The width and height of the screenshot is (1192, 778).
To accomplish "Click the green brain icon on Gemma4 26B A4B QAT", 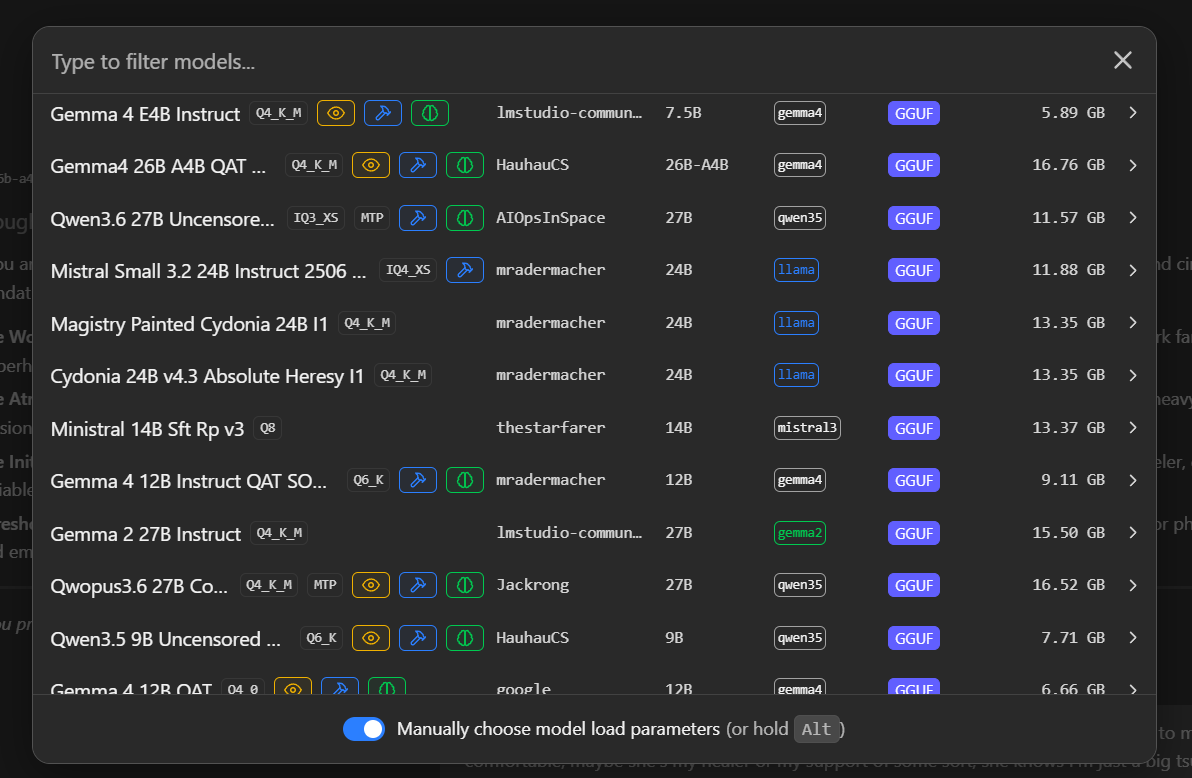I will pyautogui.click(x=464, y=165).
